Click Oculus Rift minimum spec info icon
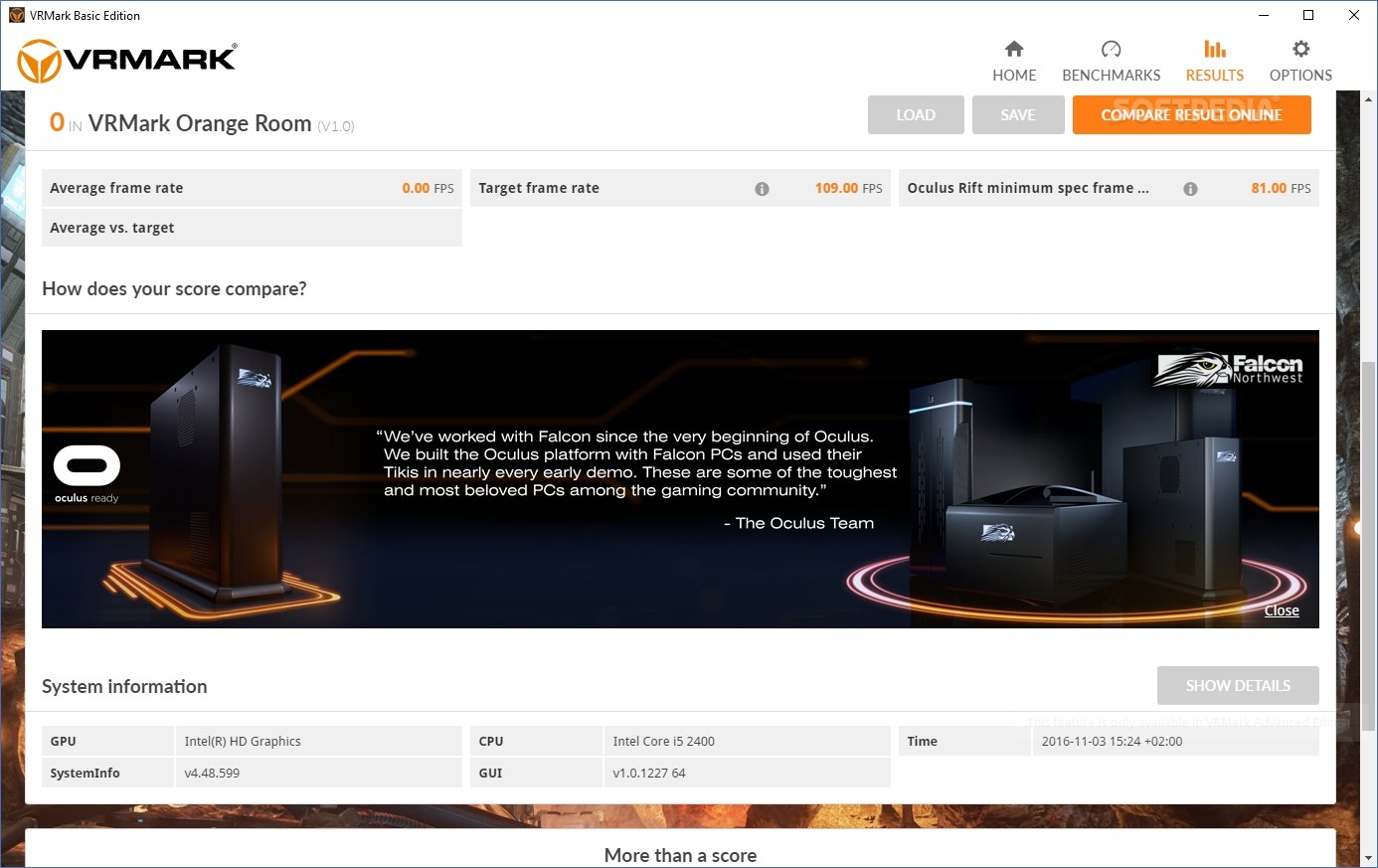Viewport: 1378px width, 868px height. click(1190, 189)
